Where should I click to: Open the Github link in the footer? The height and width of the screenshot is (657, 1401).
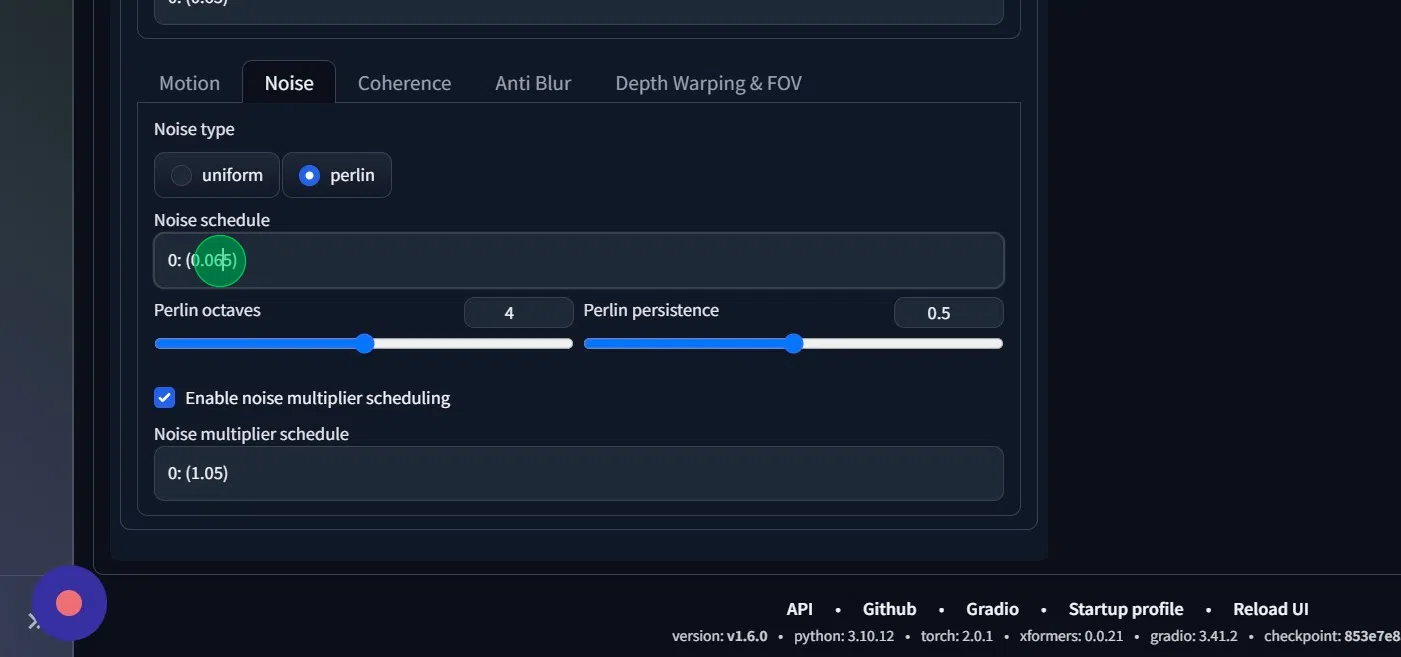coord(888,608)
